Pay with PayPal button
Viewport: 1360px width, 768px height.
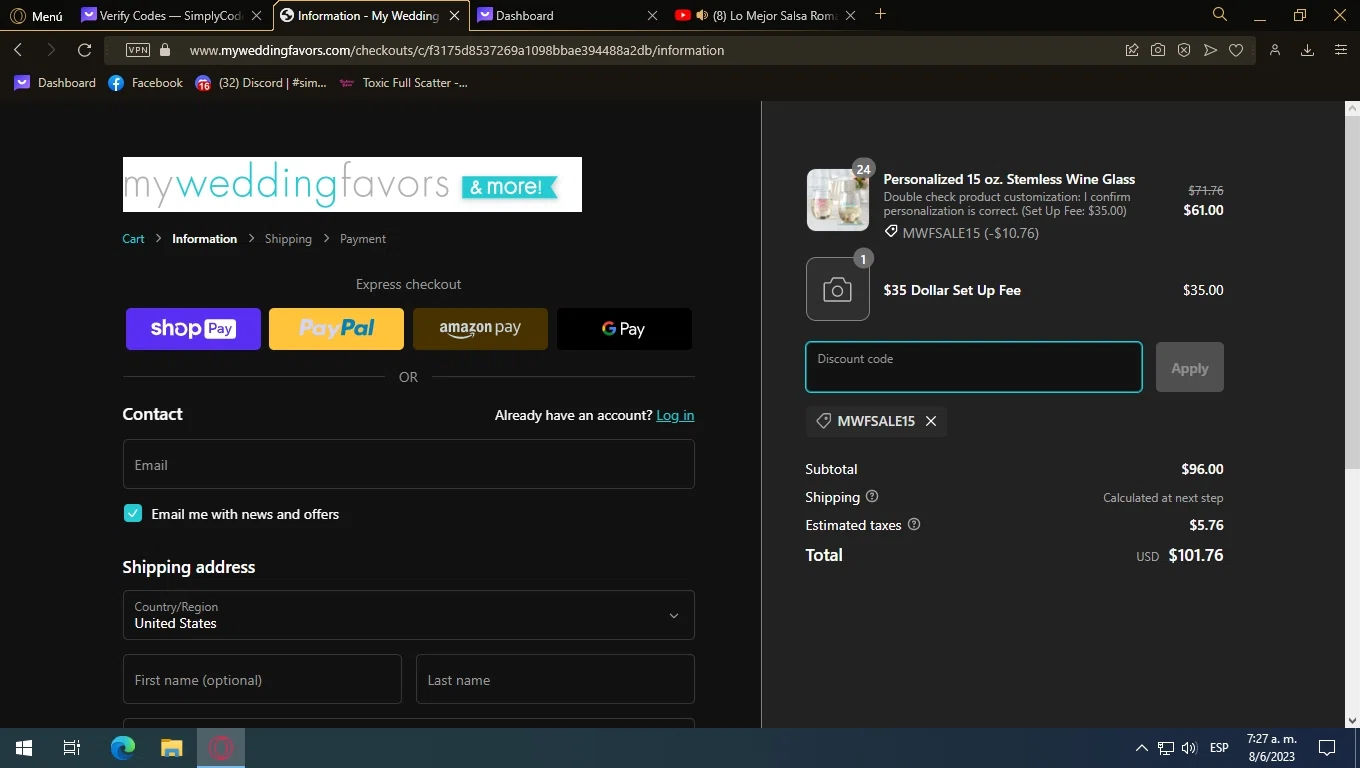(336, 329)
